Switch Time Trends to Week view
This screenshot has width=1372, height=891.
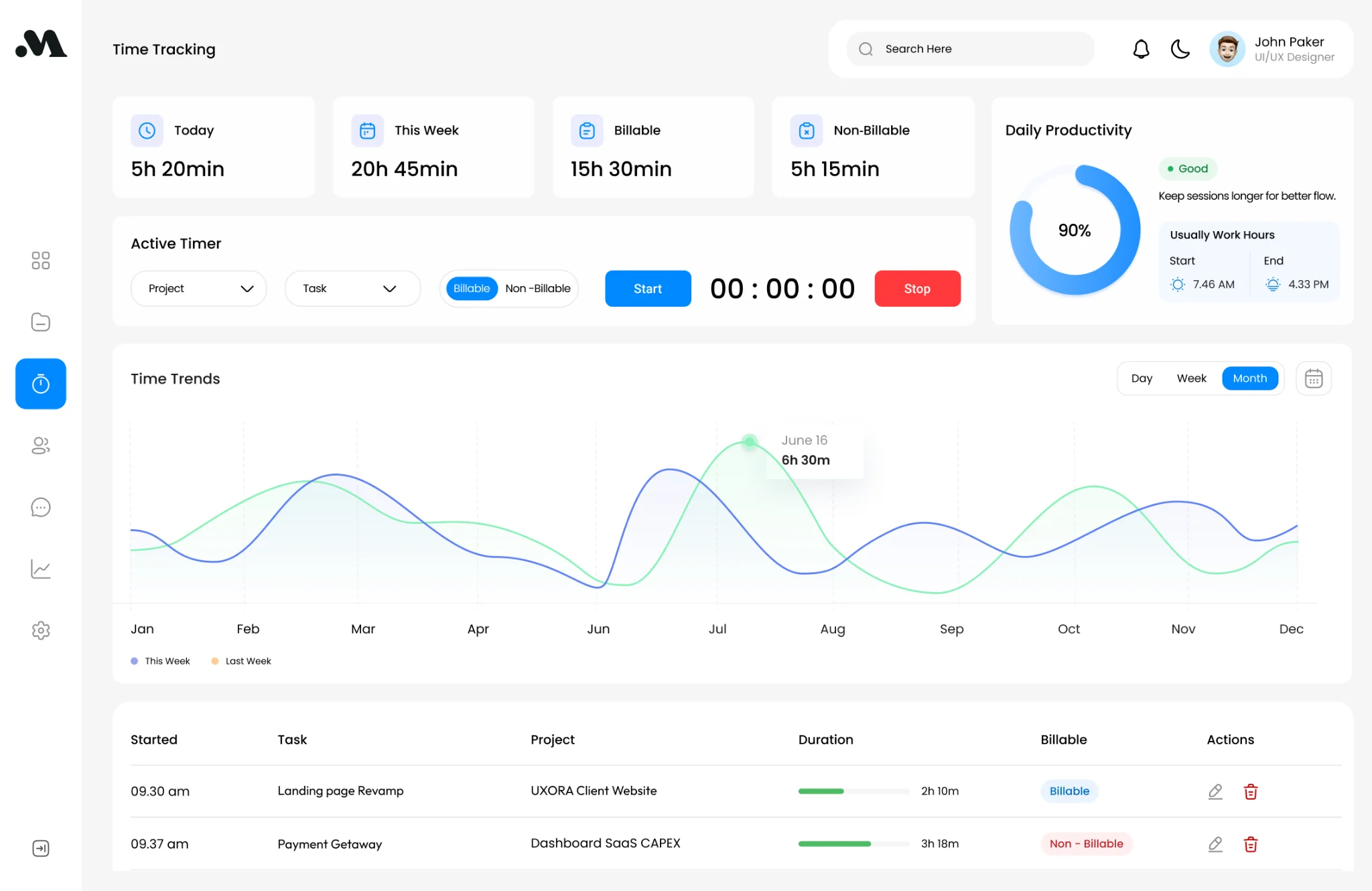click(x=1191, y=379)
